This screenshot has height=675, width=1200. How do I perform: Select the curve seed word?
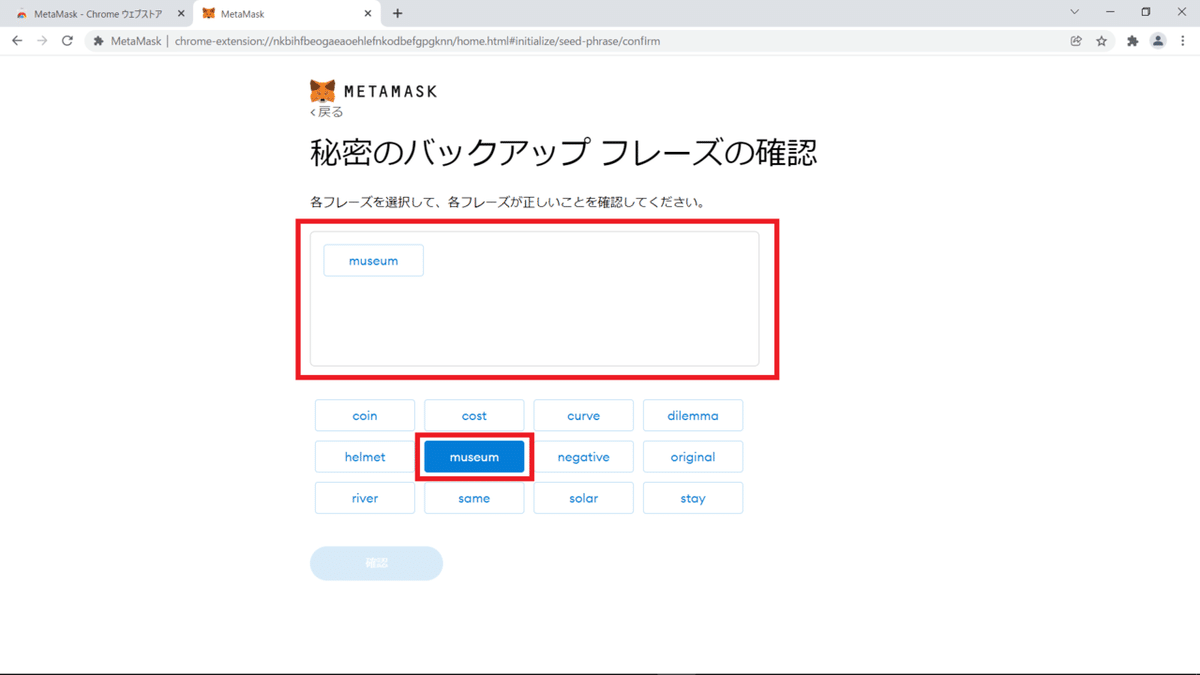click(x=583, y=415)
